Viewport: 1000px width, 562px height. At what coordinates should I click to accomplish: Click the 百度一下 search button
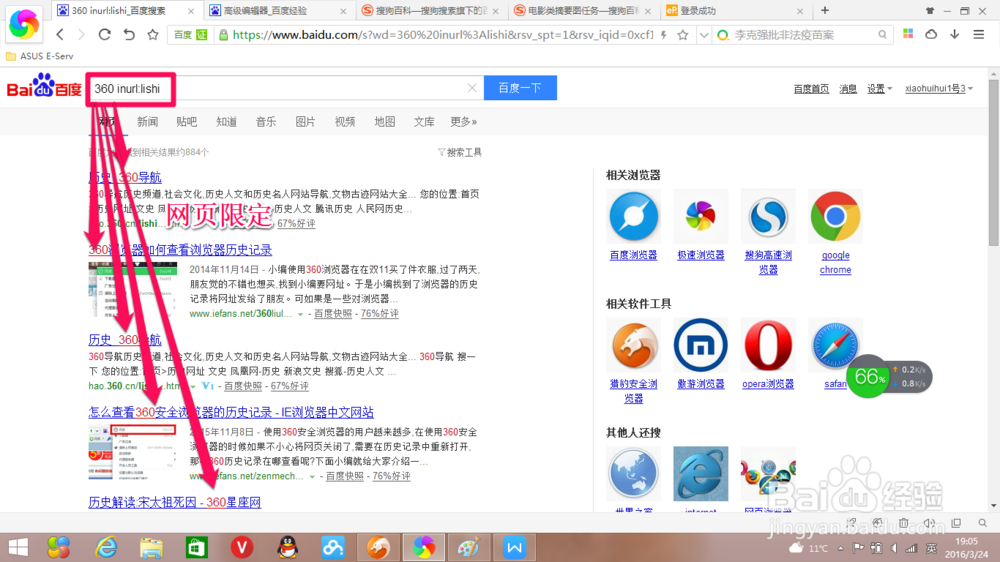[x=520, y=88]
